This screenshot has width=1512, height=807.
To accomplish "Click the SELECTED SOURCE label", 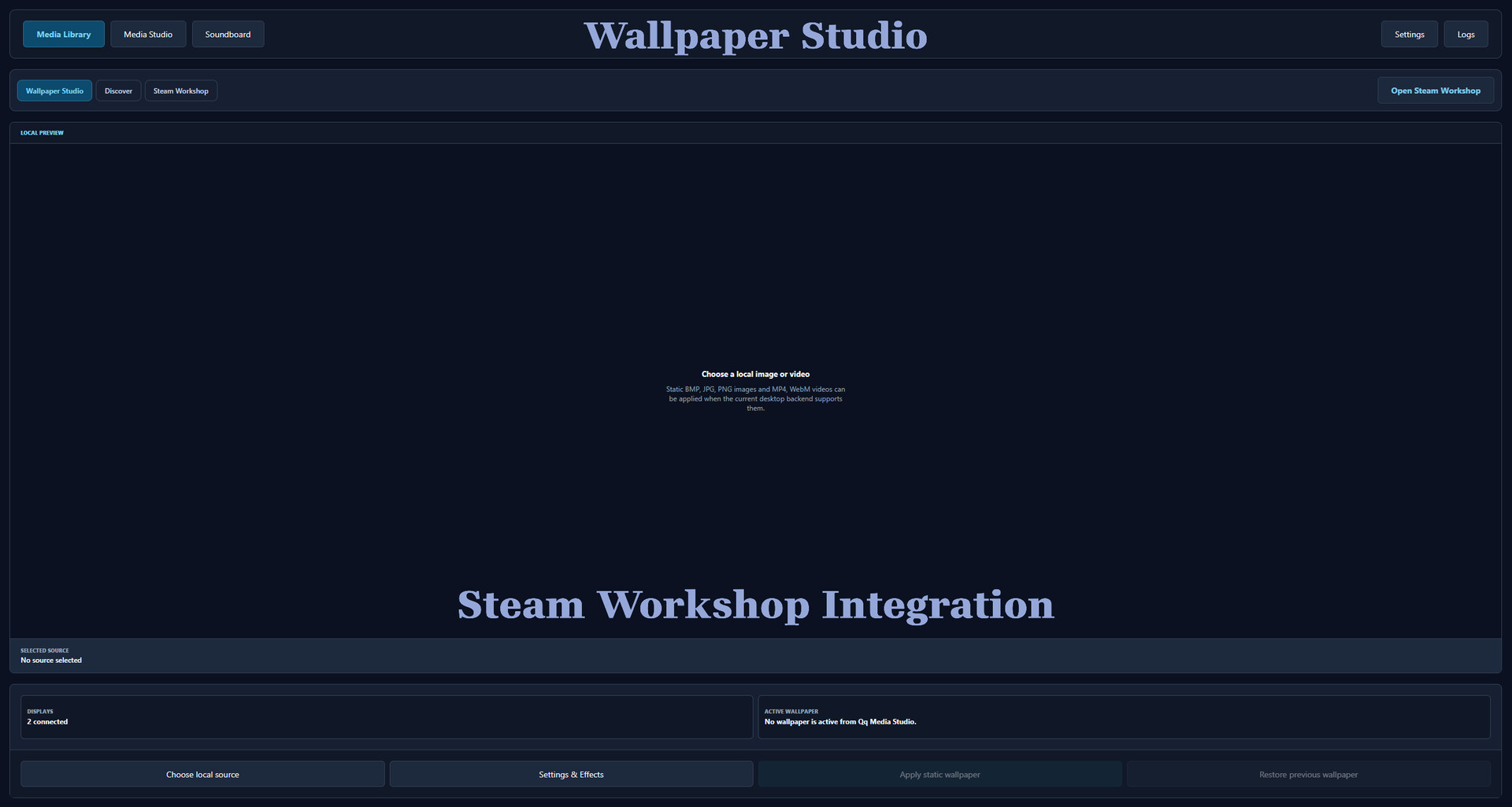I will tap(45, 651).
